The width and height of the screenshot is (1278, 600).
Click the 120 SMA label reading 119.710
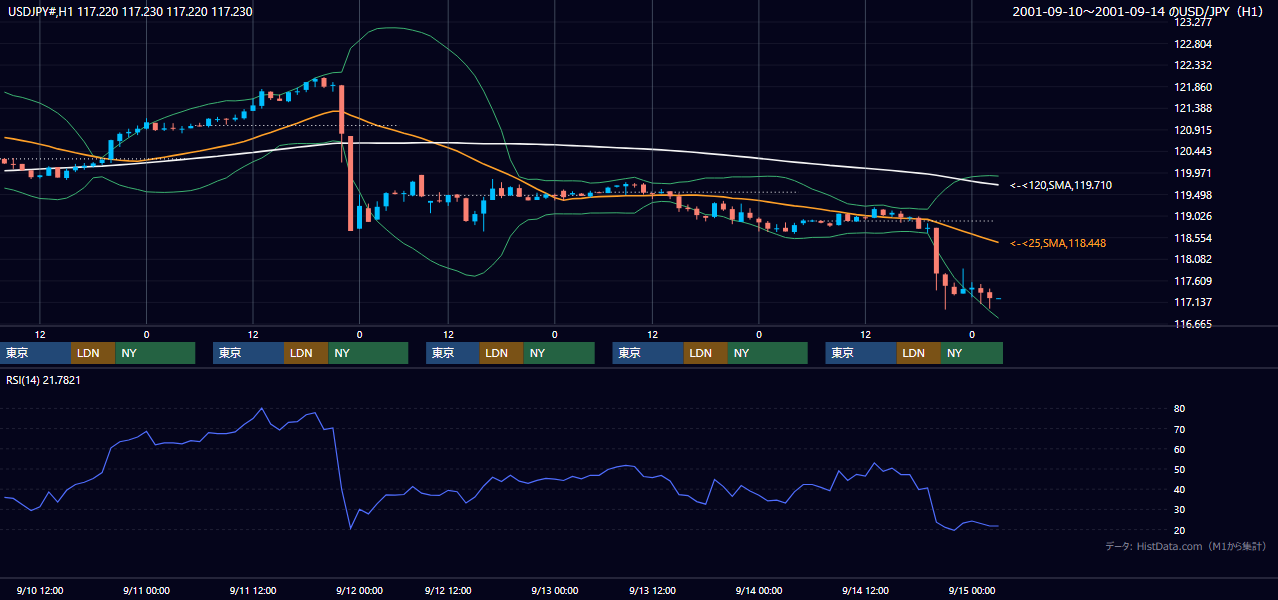click(1060, 185)
